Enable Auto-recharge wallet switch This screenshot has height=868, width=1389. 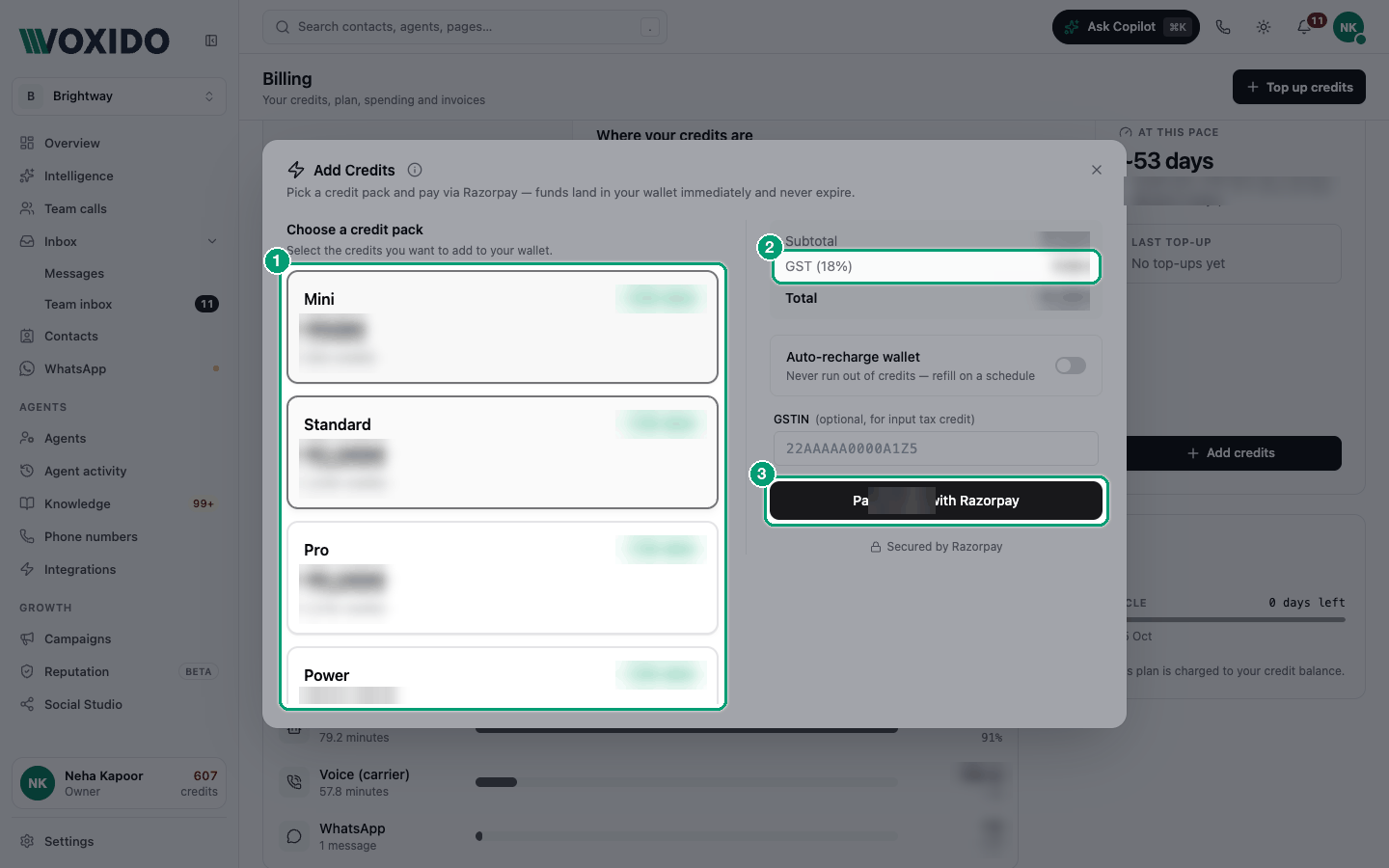pos(1071,366)
